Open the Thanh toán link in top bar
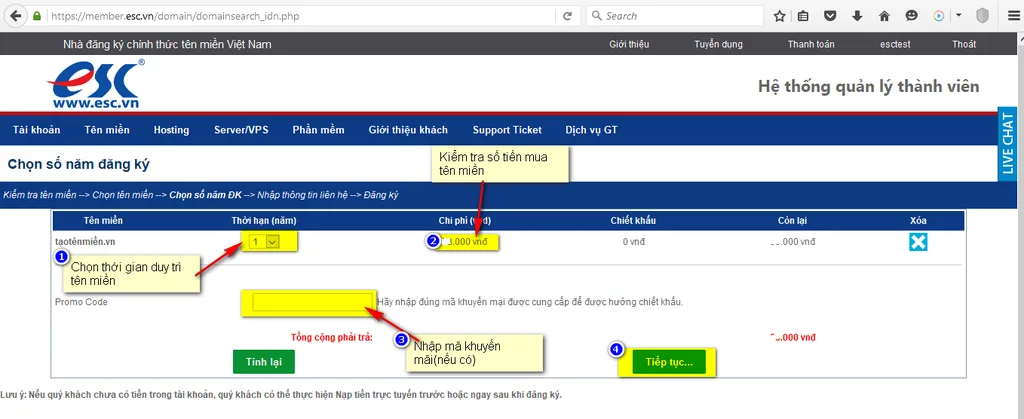This screenshot has width=1024, height=419. (x=811, y=44)
